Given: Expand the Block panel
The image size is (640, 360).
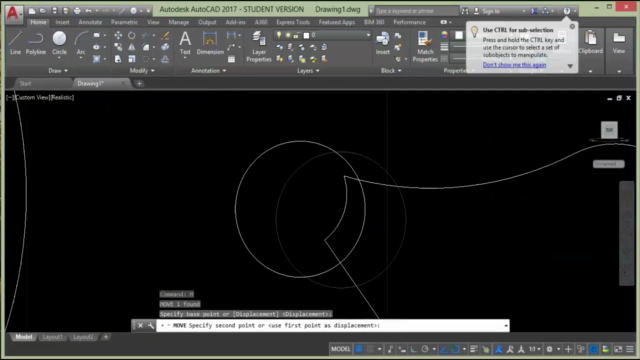Looking at the screenshot, I should [x=391, y=71].
